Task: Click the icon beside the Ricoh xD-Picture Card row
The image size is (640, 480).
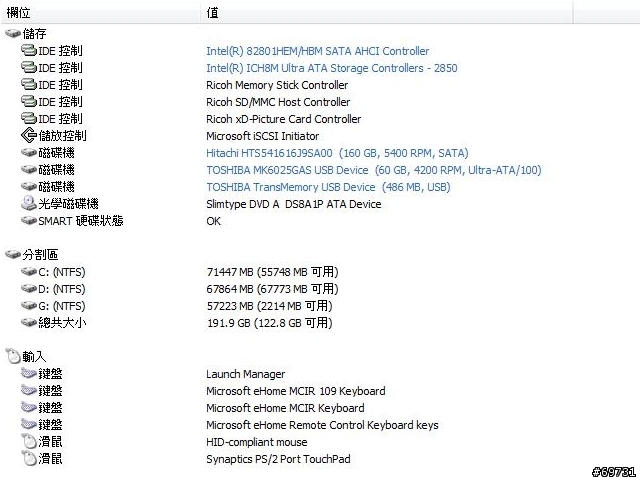Action: (x=29, y=118)
